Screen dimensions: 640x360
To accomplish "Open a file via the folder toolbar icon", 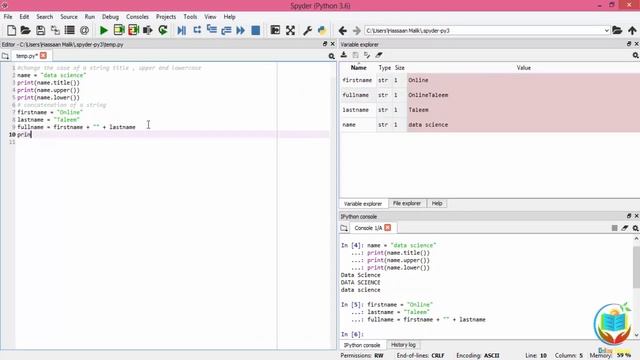I will click(x=25, y=30).
